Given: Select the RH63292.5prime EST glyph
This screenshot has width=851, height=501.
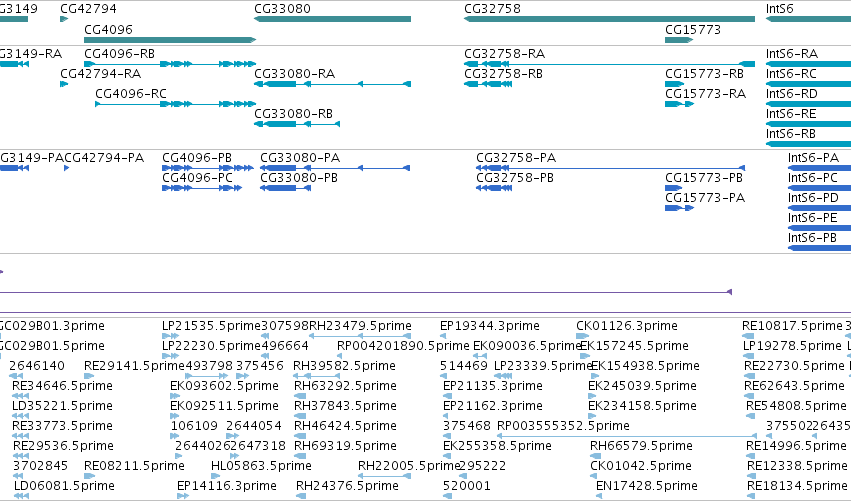Looking at the screenshot, I should tap(300, 396).
